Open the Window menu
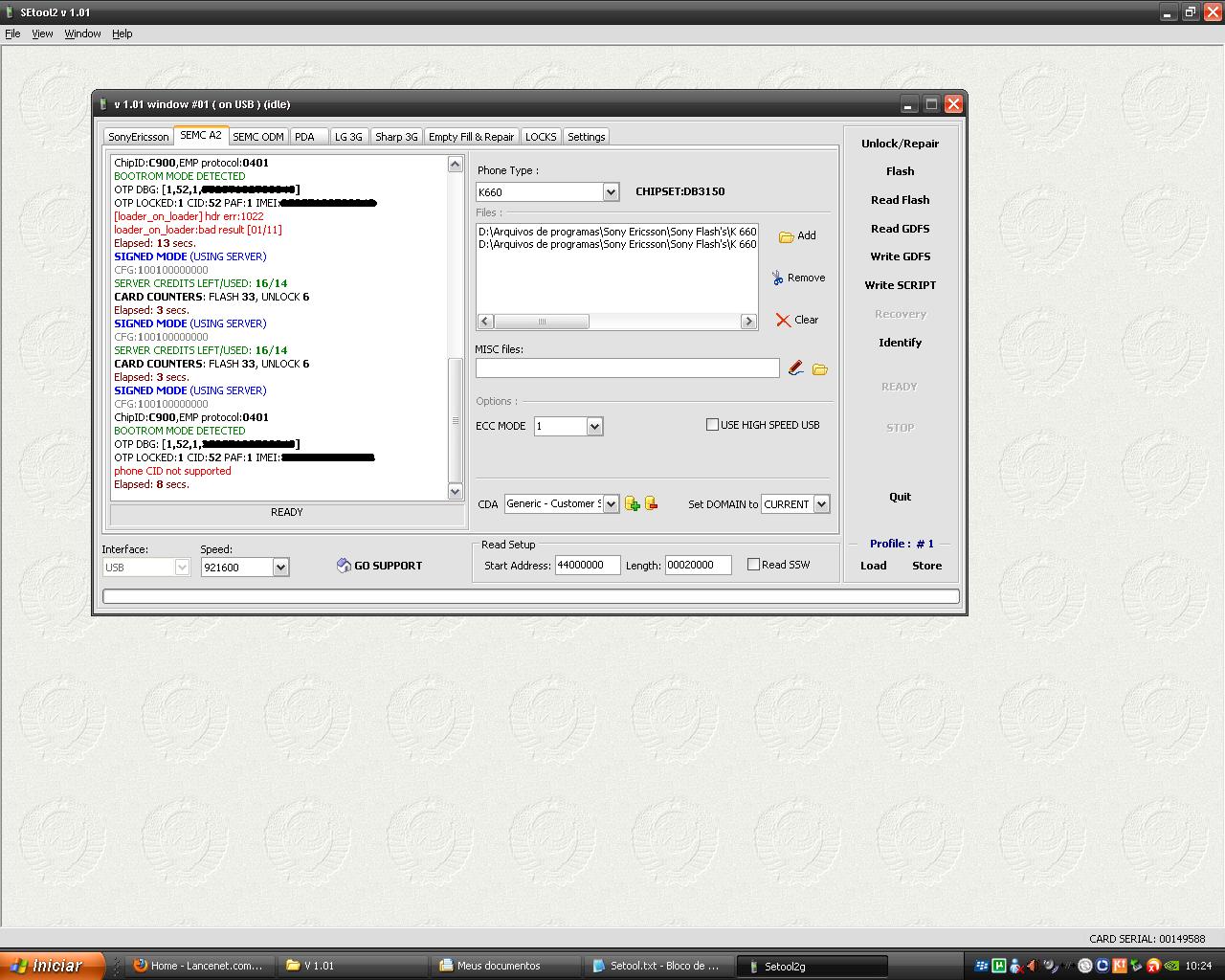Viewport: 1225px width, 980px height. [x=82, y=33]
